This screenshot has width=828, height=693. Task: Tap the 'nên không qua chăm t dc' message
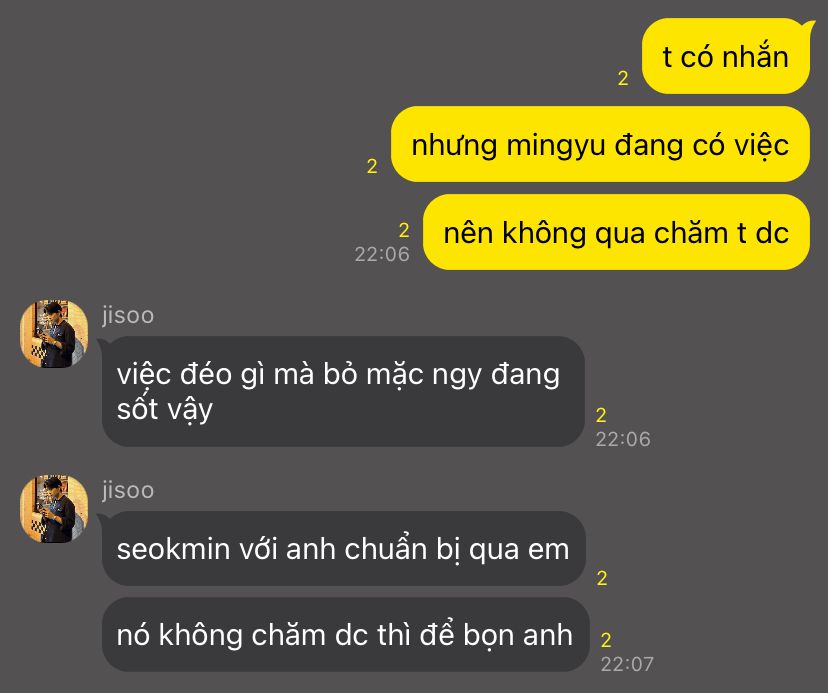(616, 232)
